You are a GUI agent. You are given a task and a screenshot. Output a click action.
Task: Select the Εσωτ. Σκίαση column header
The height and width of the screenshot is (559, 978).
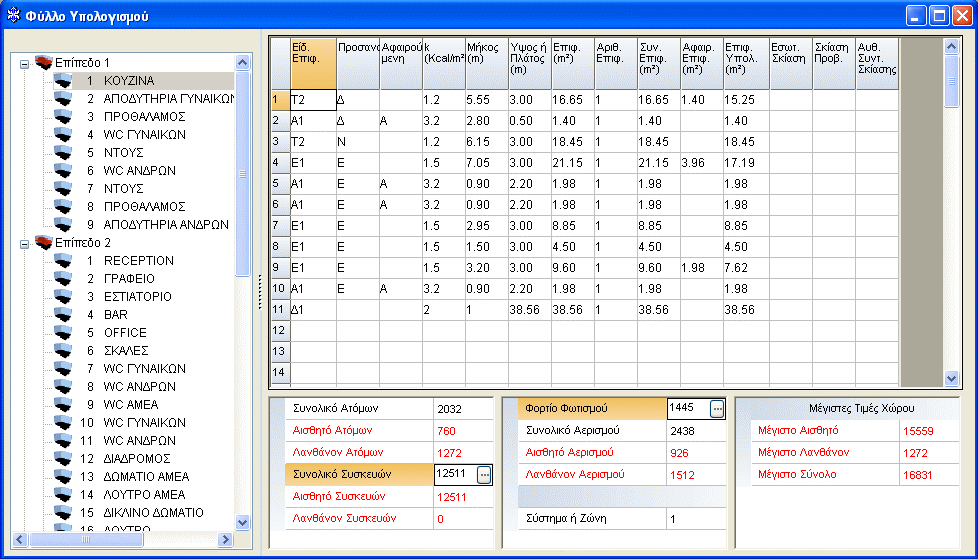coord(791,64)
